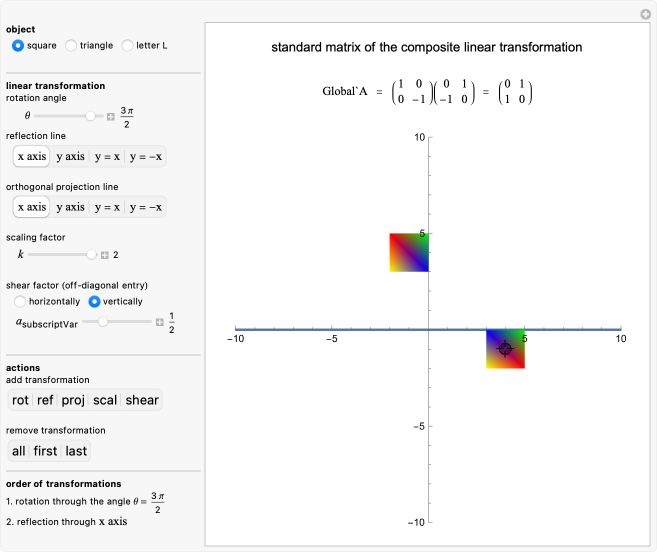657x553 pixels.
Task: Add a shear transformation
Action: [142, 400]
